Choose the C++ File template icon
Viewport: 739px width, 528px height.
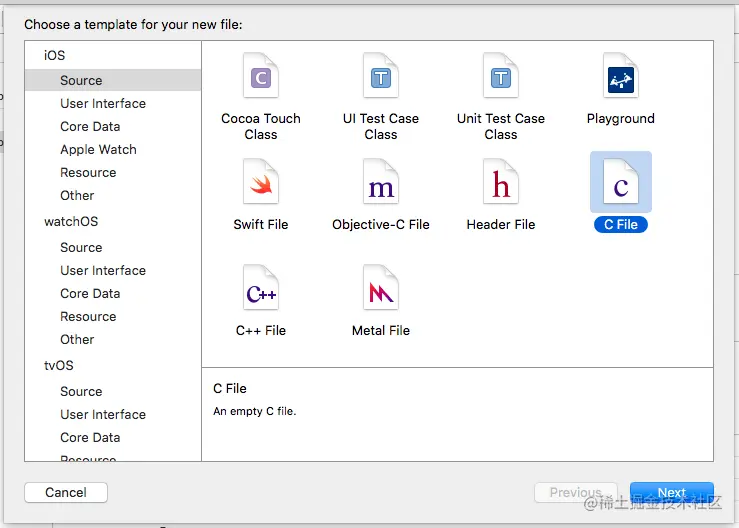point(261,289)
